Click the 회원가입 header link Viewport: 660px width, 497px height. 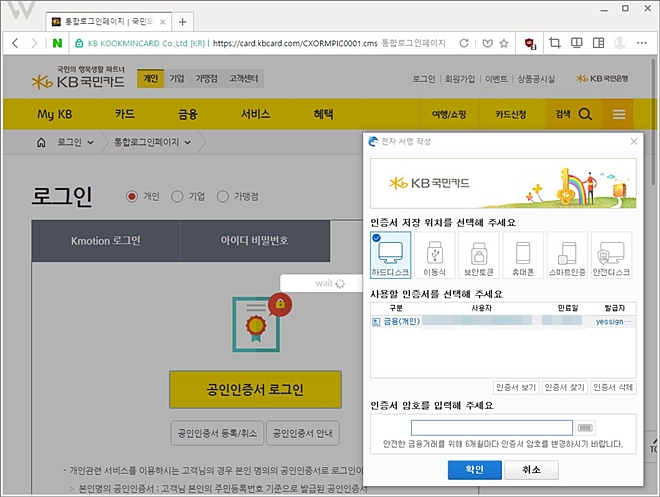coord(460,79)
